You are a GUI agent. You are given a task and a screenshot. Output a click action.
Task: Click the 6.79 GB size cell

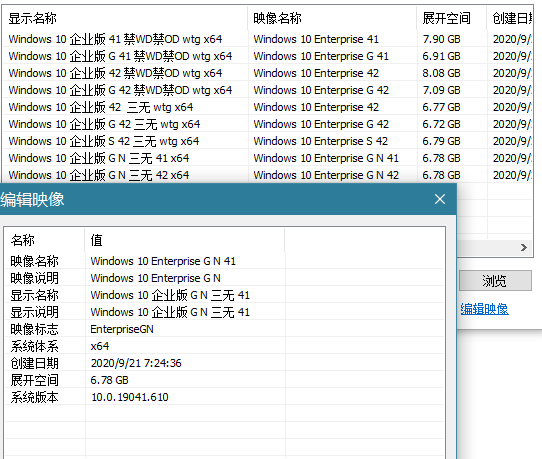pos(441,141)
